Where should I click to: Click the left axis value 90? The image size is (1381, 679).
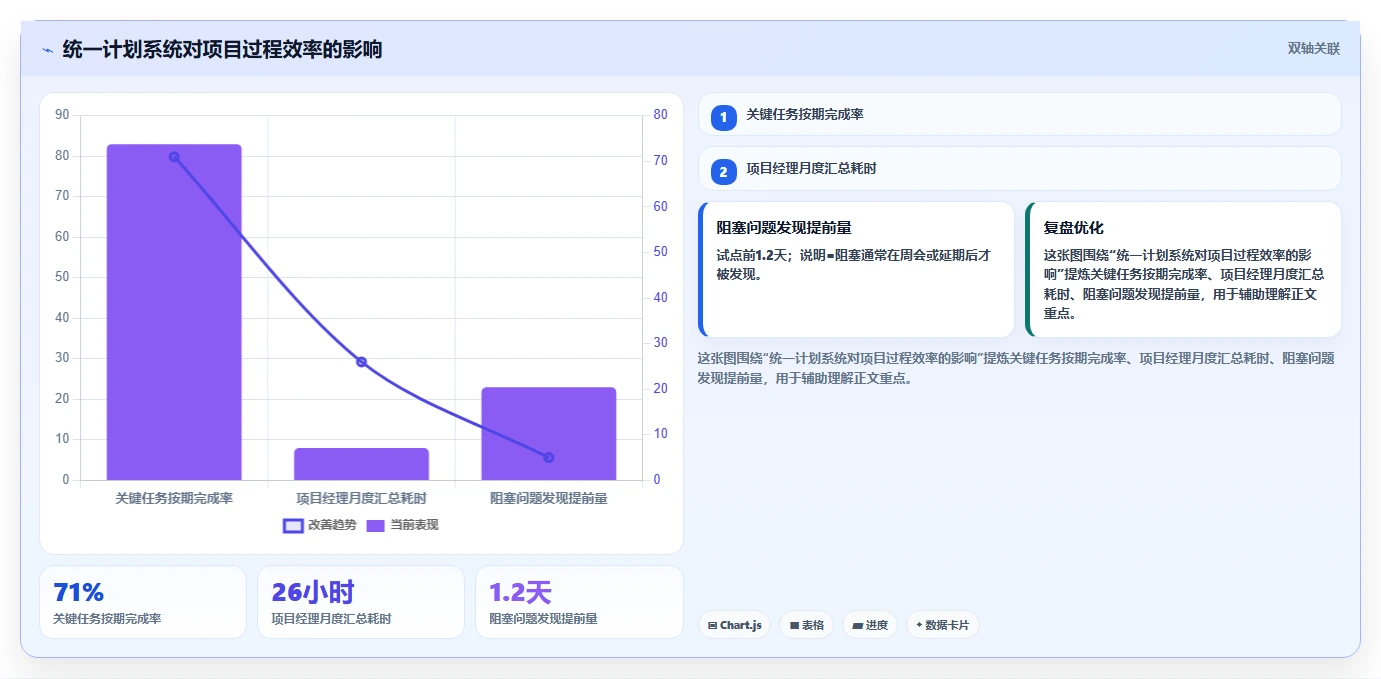(62, 115)
